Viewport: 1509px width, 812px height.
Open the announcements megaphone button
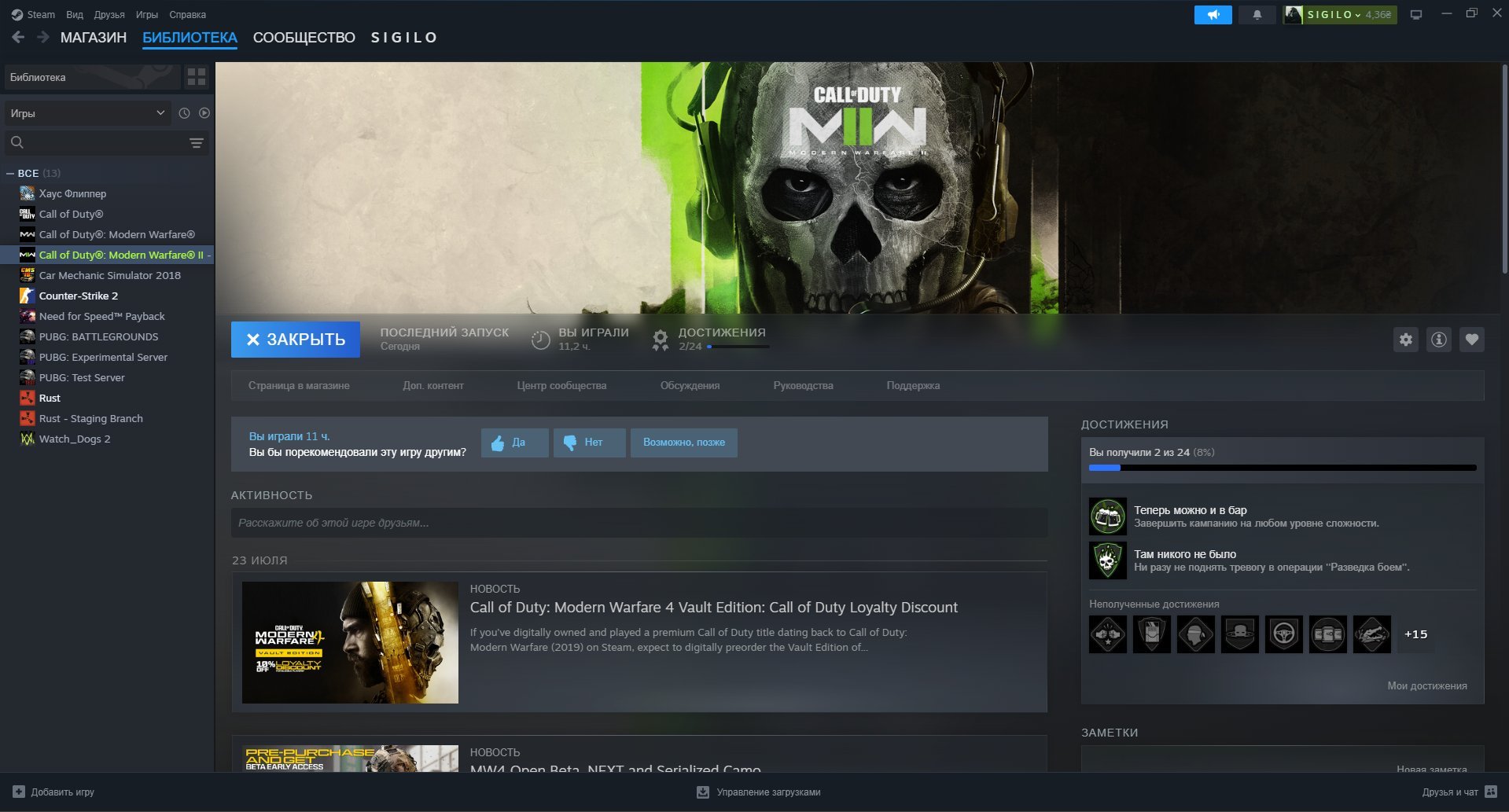[1213, 15]
